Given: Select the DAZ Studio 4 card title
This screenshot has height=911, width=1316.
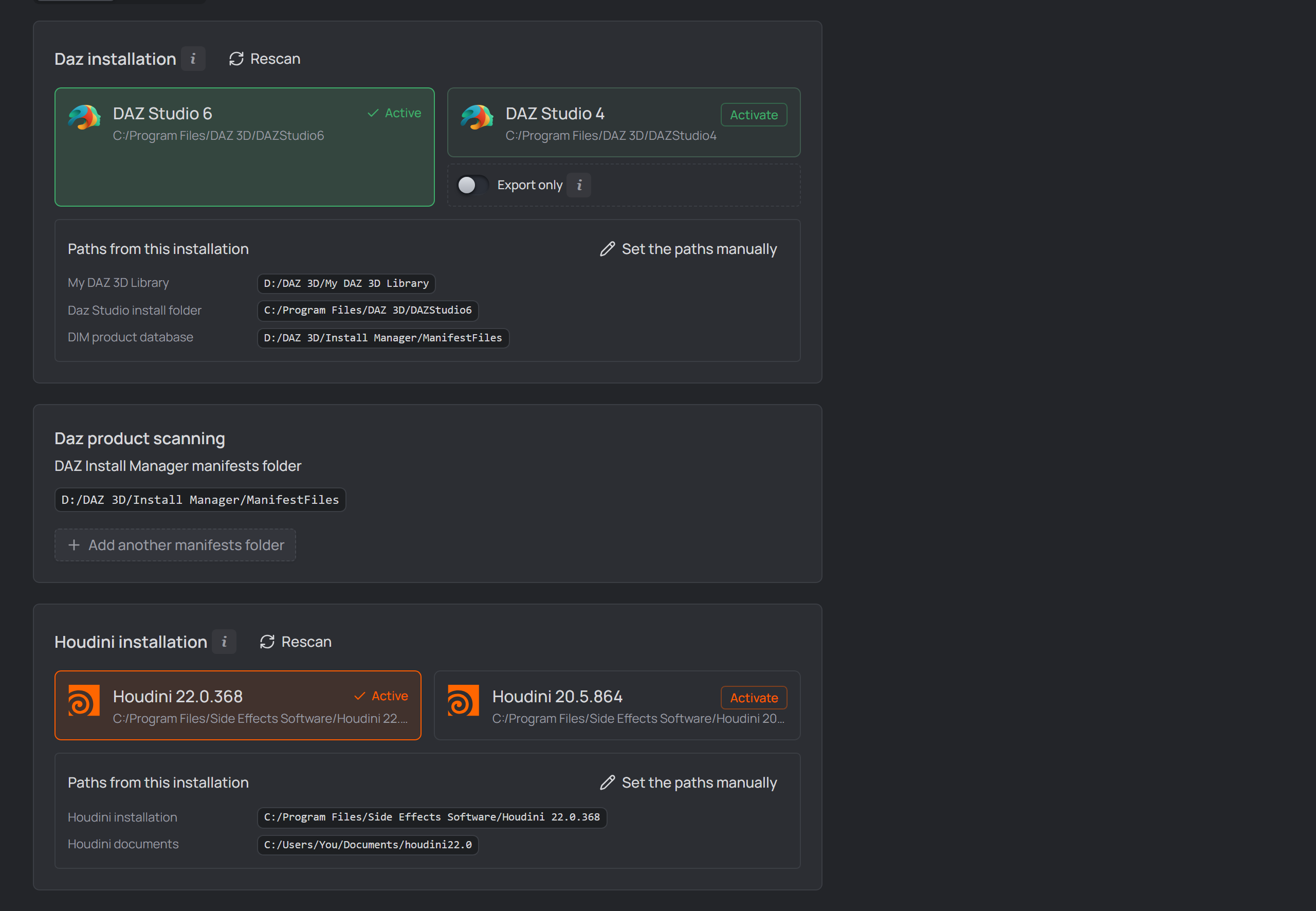Looking at the screenshot, I should [x=555, y=114].
